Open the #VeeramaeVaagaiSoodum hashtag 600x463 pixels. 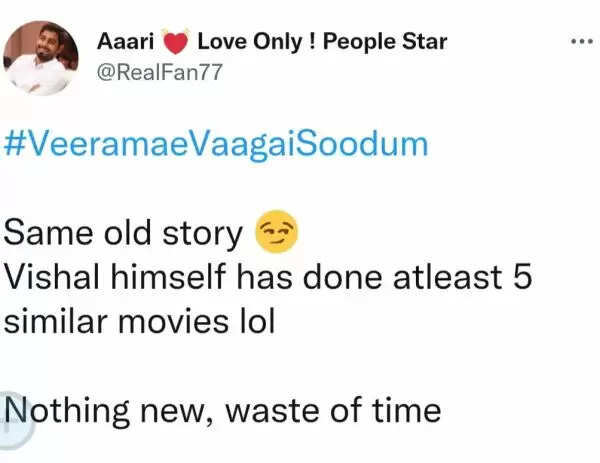point(216,144)
